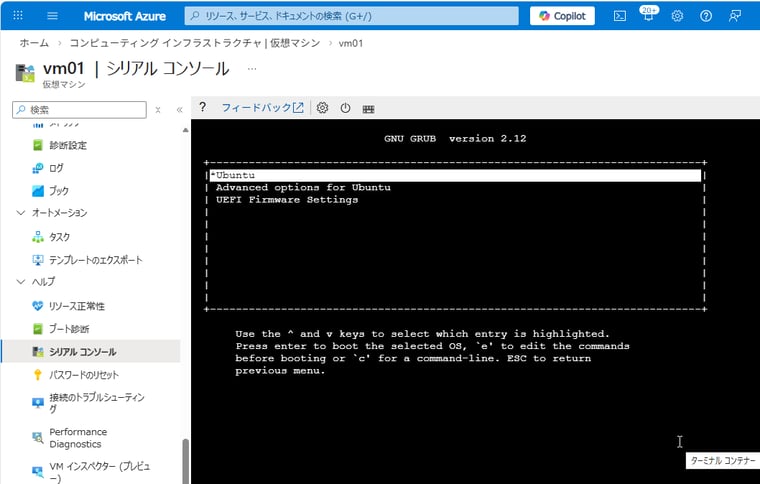Open the hamburger portal menu
Image resolution: width=760 pixels, height=484 pixels.
52,16
